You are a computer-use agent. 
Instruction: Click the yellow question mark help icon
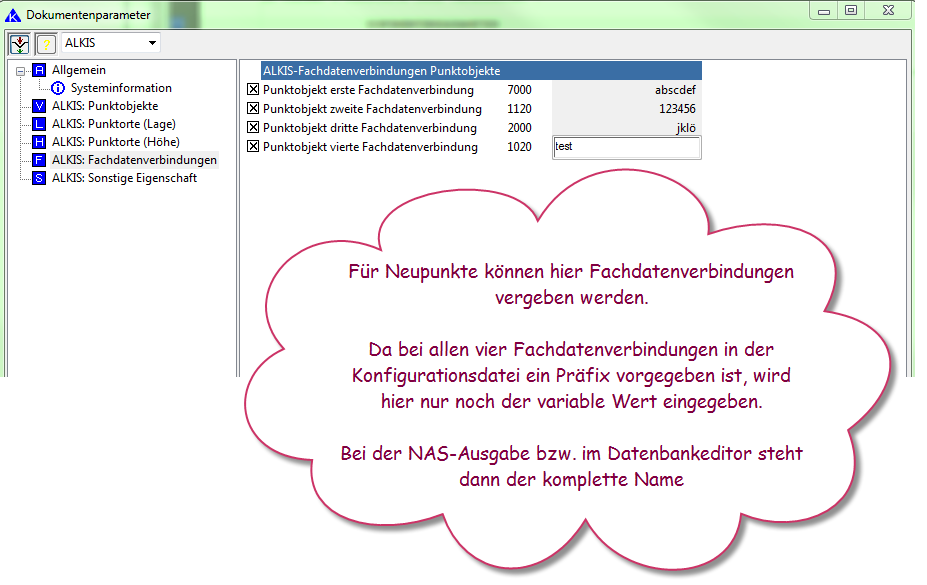(x=46, y=43)
